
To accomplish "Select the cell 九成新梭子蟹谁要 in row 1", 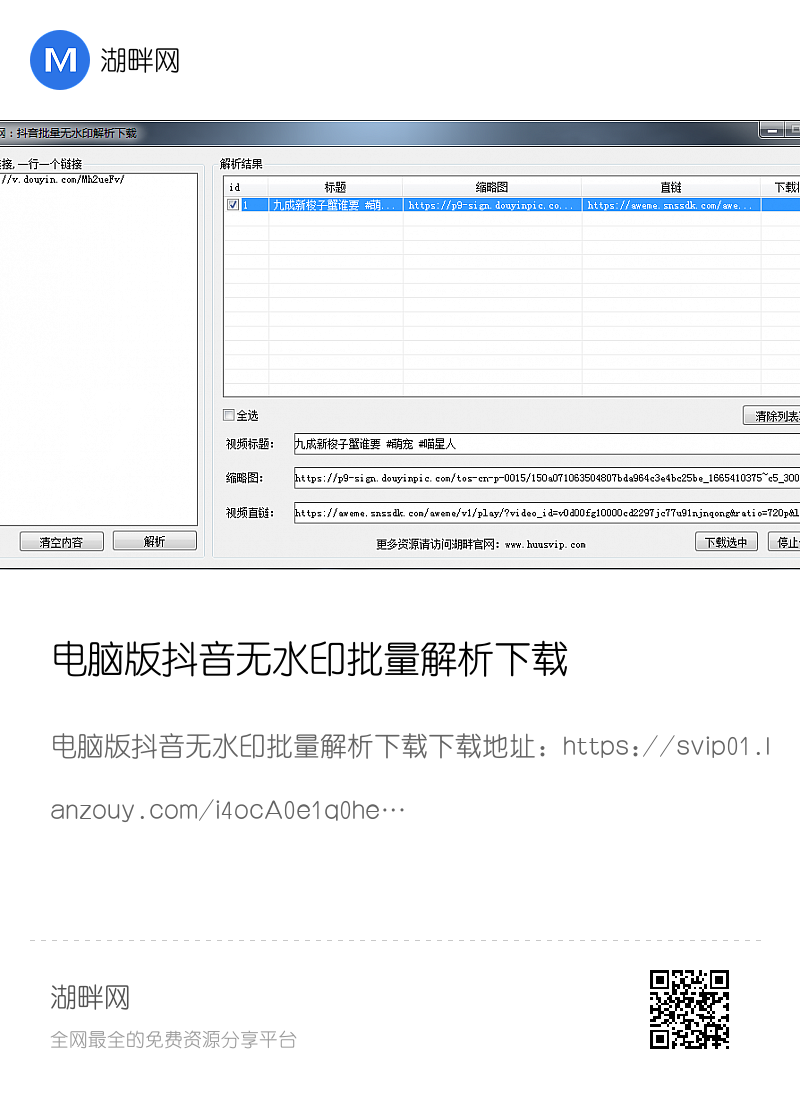I will pos(336,205).
